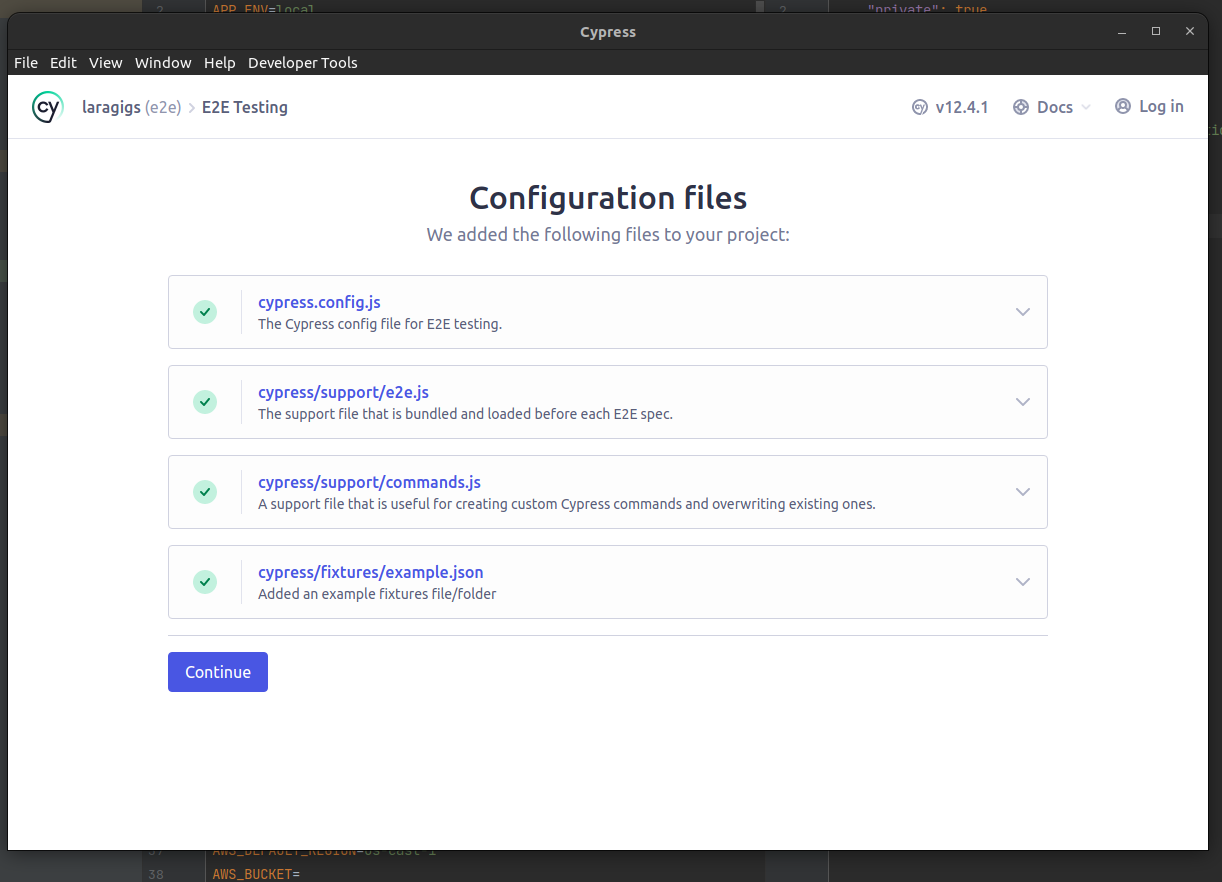The height and width of the screenshot is (882, 1222).
Task: Click the Log in user icon
Action: [1123, 106]
